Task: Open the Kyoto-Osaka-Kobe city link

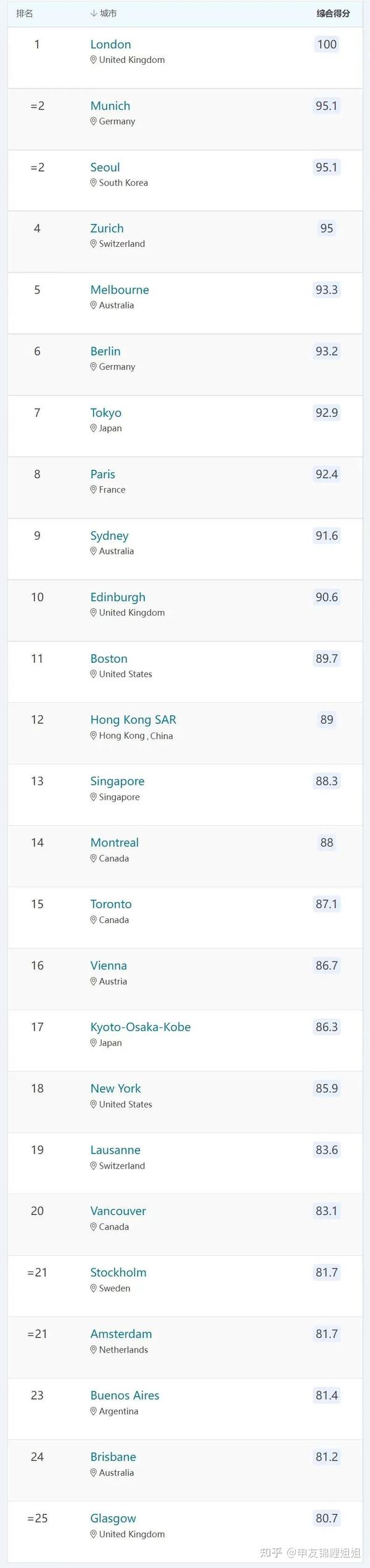Action: tap(140, 1027)
